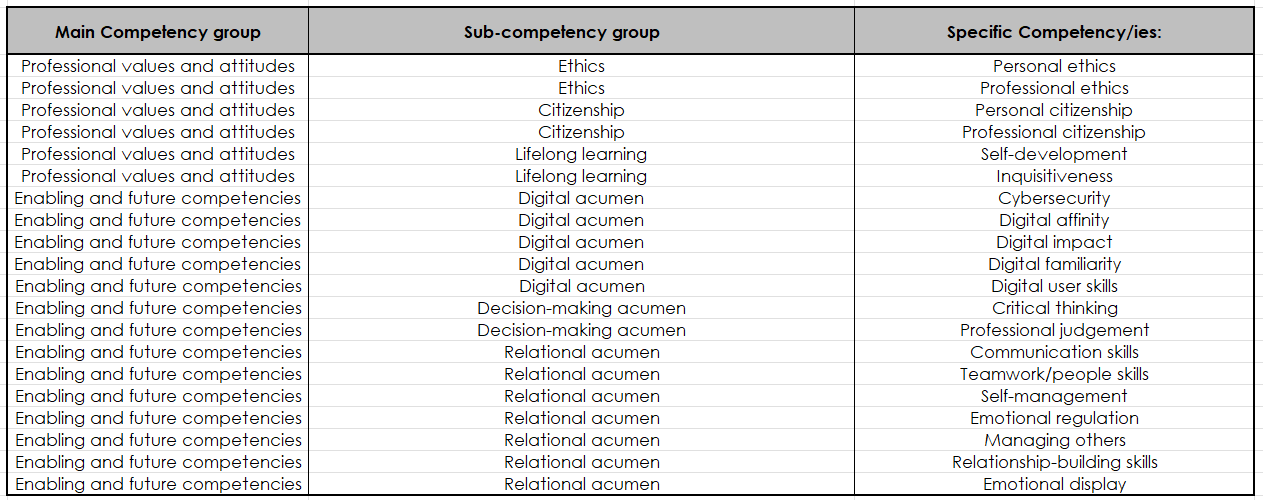1263x500 pixels.
Task: Select the Communication skills cell
Action: [1054, 352]
